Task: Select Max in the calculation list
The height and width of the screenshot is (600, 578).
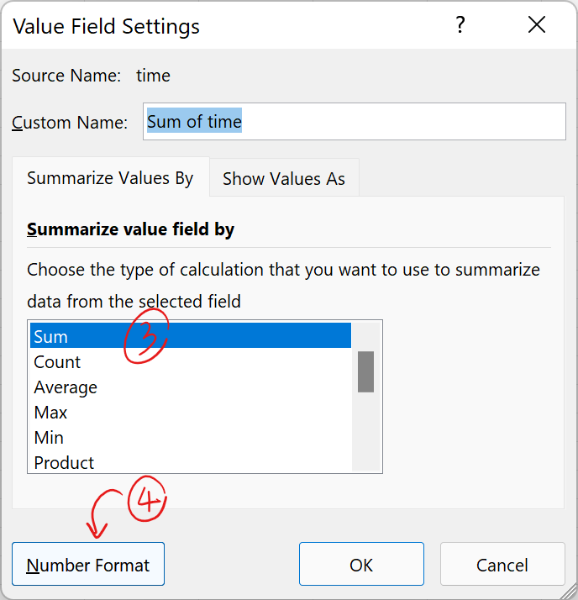Action: coord(190,412)
